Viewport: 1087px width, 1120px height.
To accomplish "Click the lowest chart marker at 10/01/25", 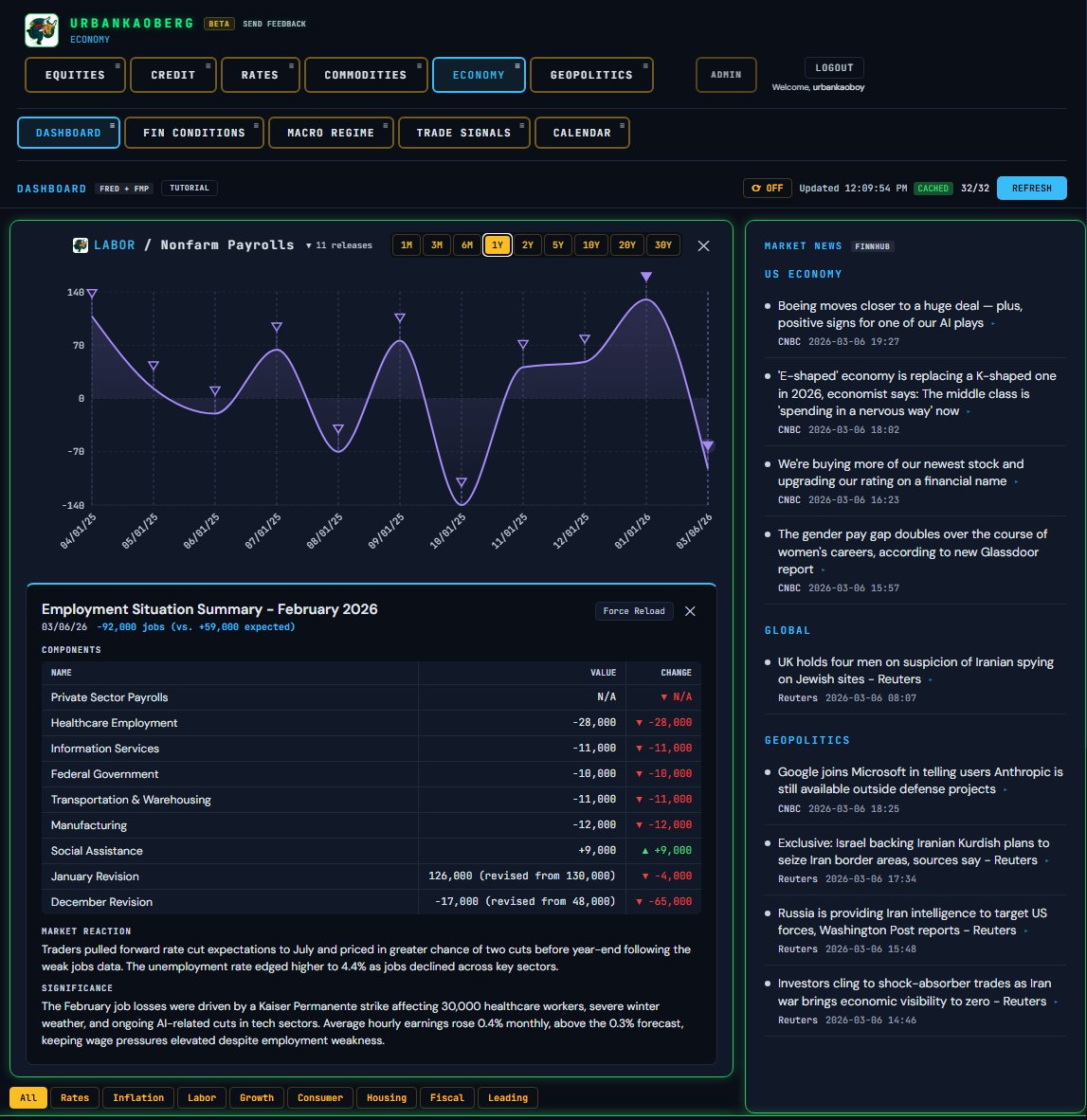I will tap(462, 483).
